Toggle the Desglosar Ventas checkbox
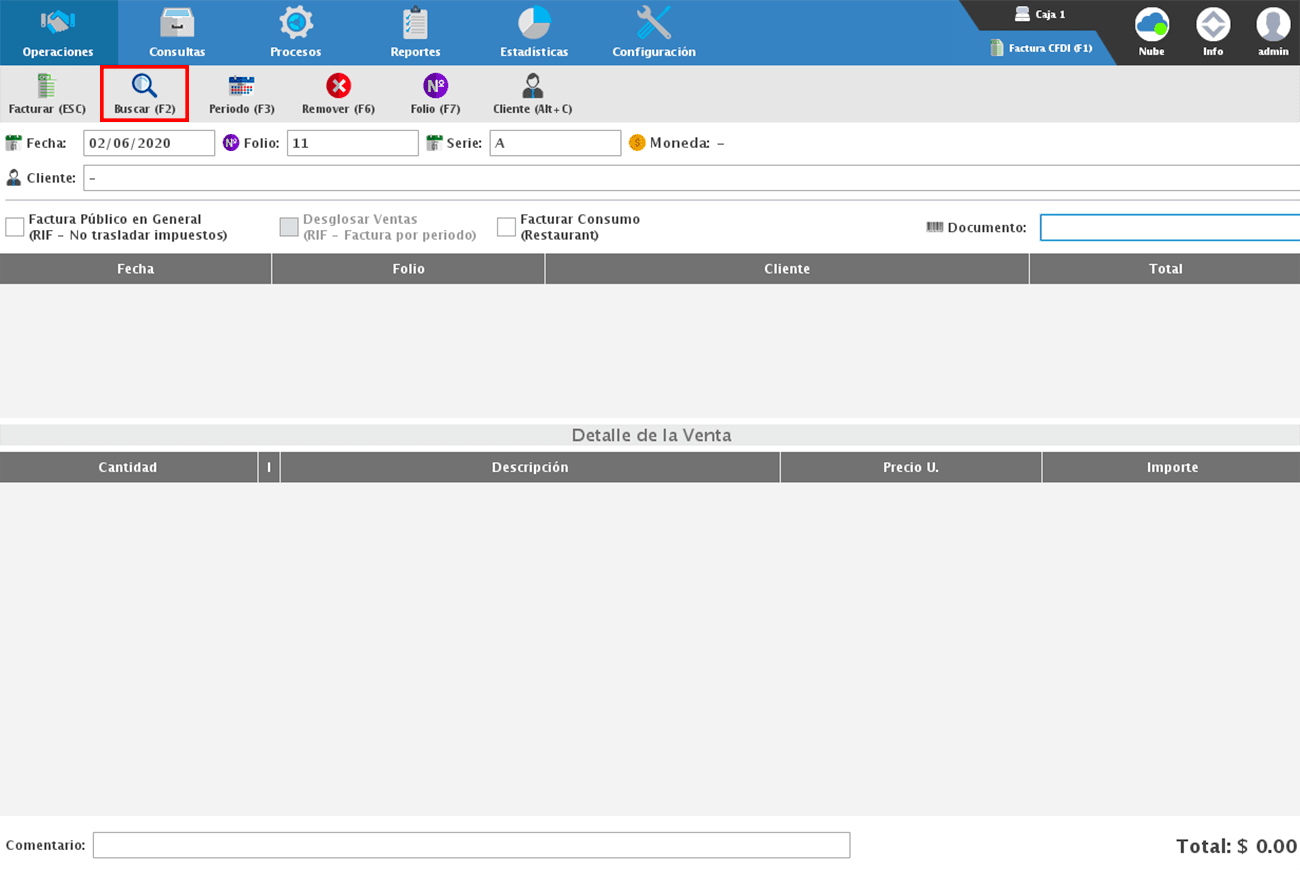Viewport: 1300px width, 871px height. tap(289, 227)
